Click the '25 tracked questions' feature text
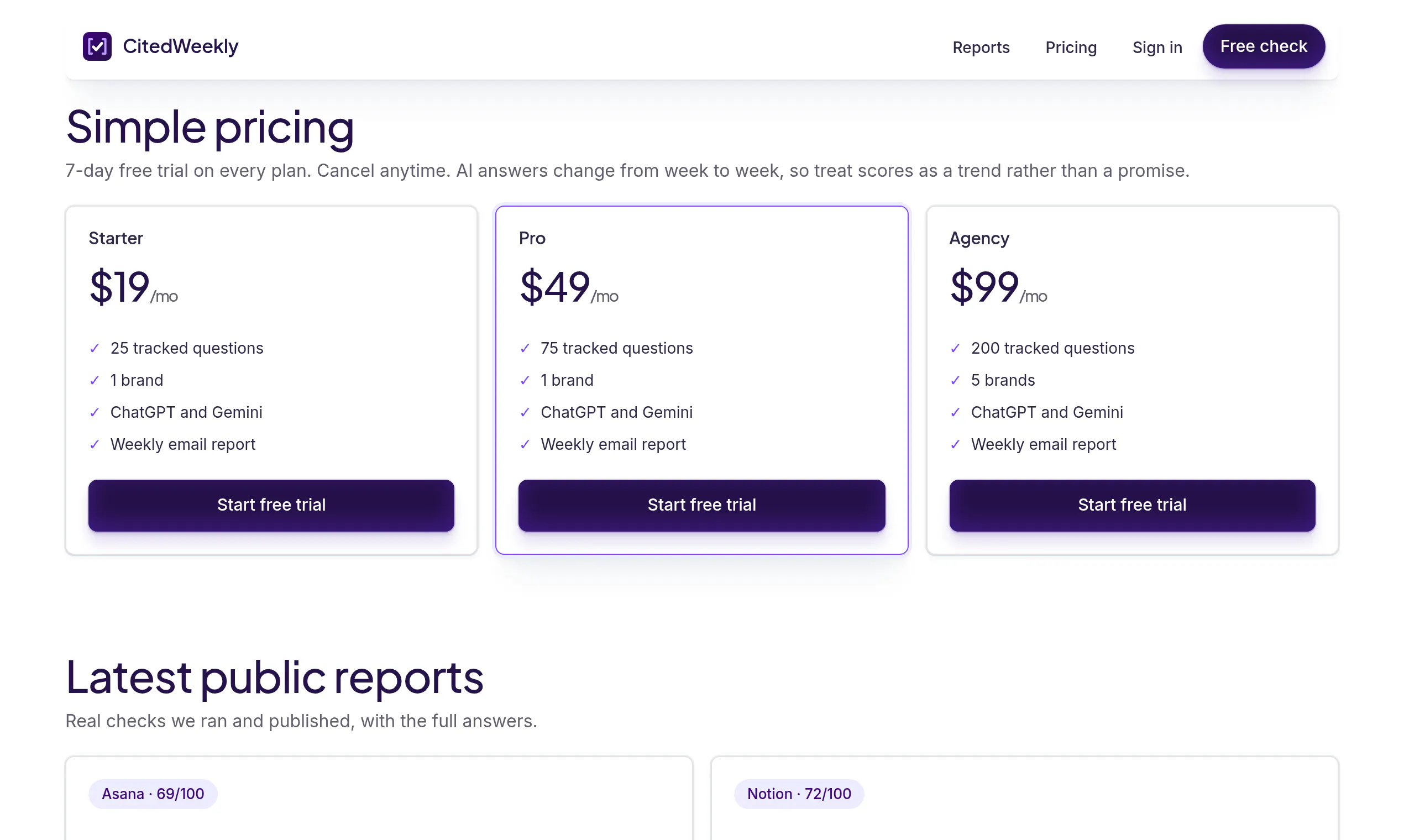Viewport: 1404px width, 840px height. [187, 348]
